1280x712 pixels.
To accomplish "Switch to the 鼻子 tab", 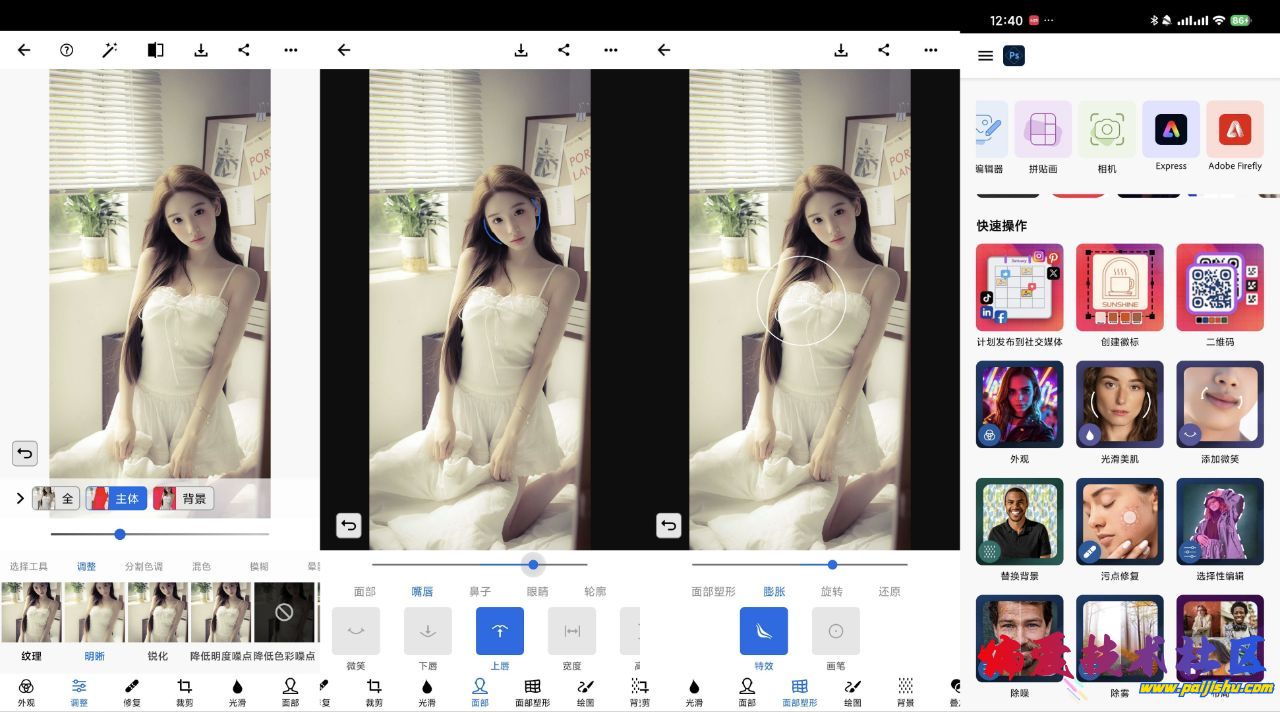I will (480, 591).
